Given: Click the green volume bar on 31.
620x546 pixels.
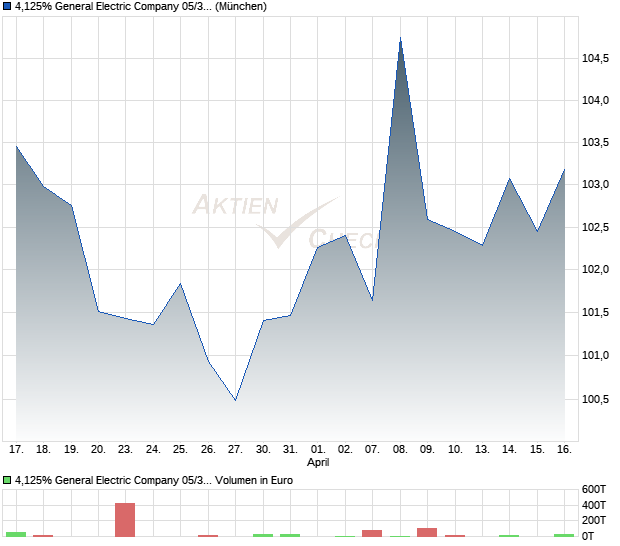Looking at the screenshot, I should point(290,535).
